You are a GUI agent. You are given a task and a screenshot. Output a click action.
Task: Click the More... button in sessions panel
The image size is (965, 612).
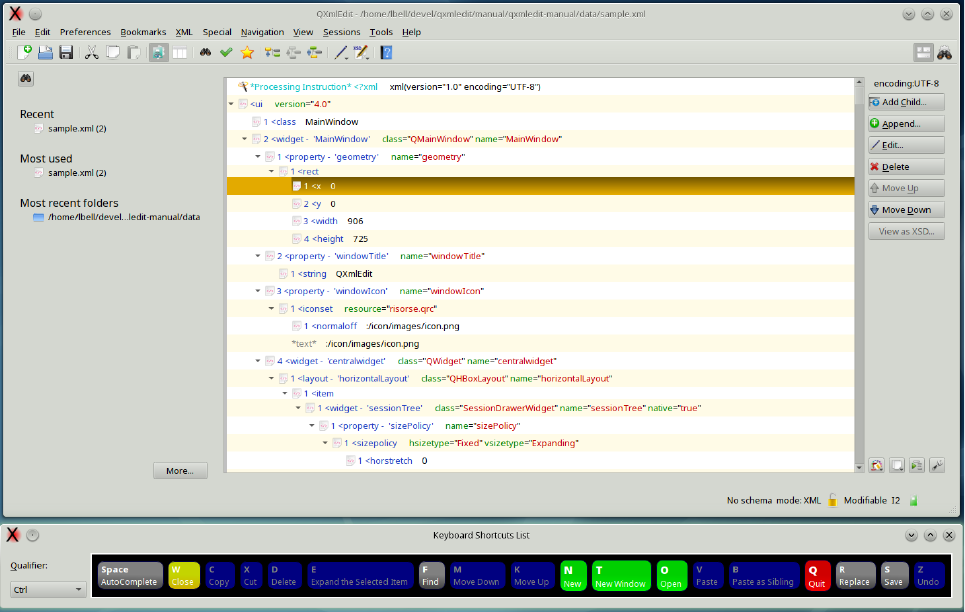[x=180, y=470]
